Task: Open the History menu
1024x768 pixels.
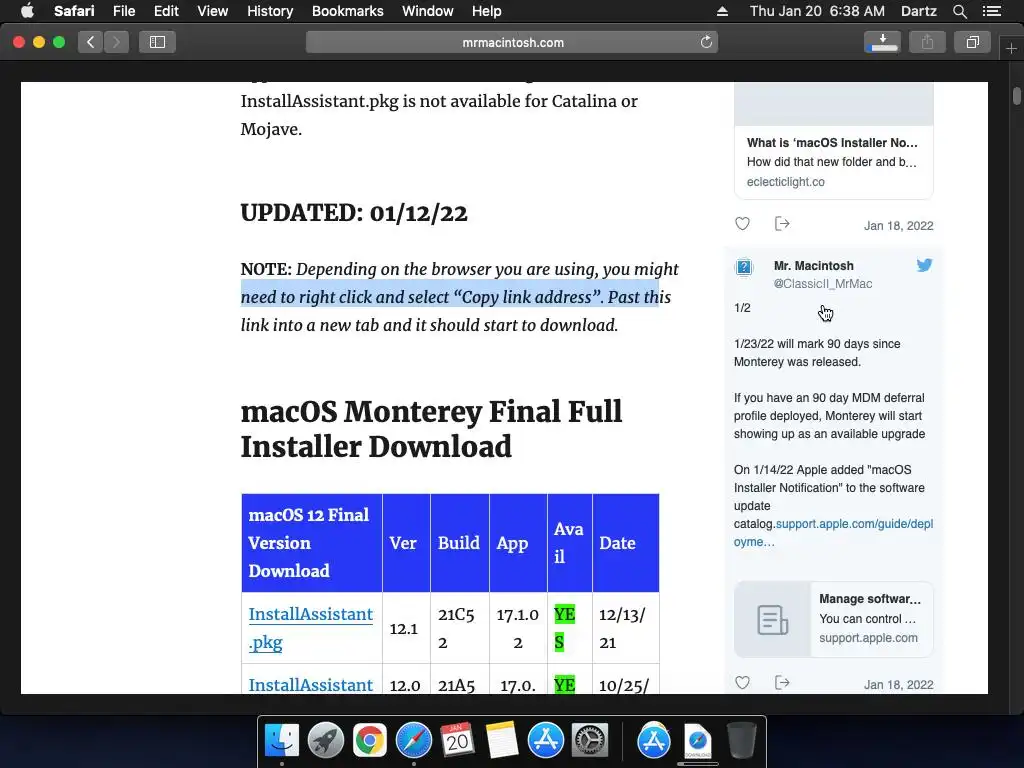Action: coord(270,11)
